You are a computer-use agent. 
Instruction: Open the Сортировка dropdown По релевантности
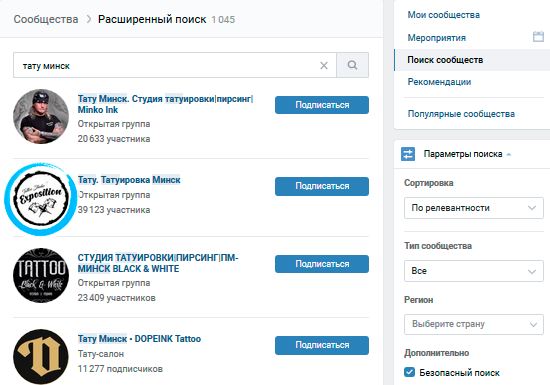pos(474,208)
